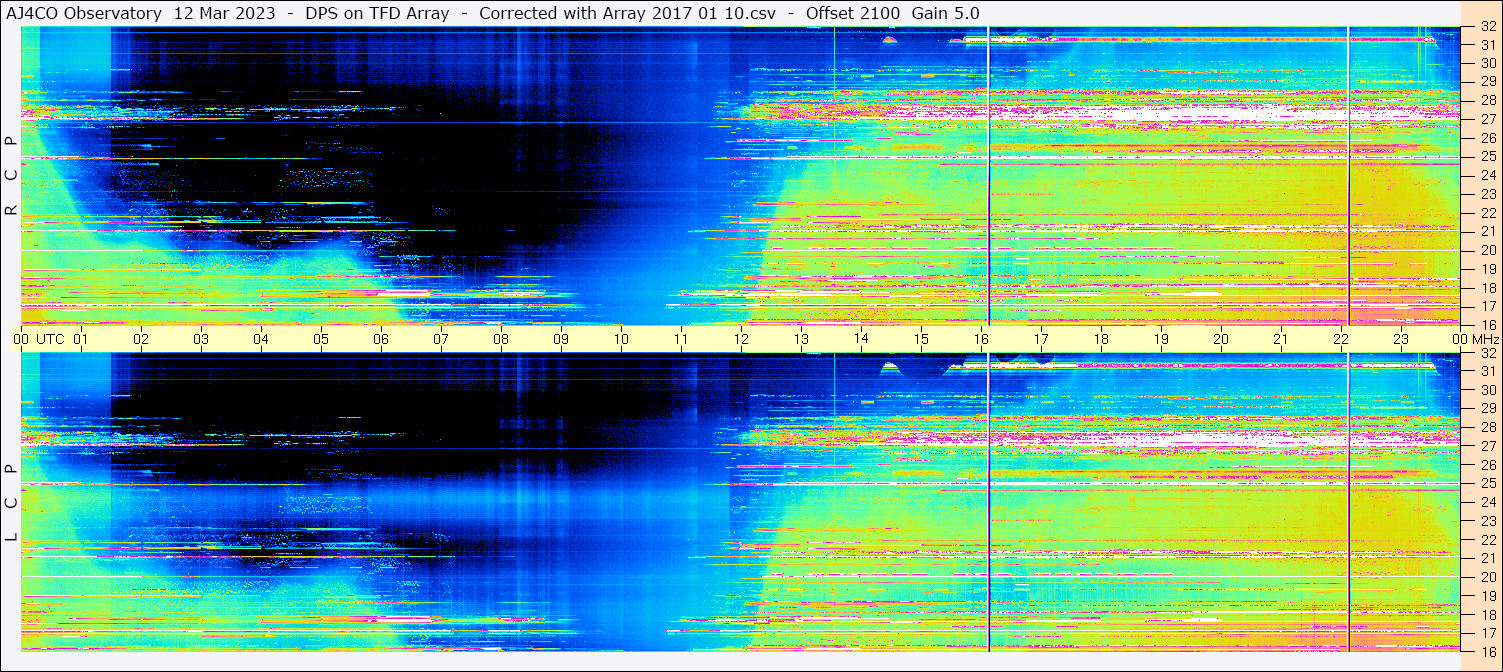The width and height of the screenshot is (1503, 672).
Task: Click the 'AJ4CO Observatory' title text
Action: pyautogui.click(x=84, y=13)
